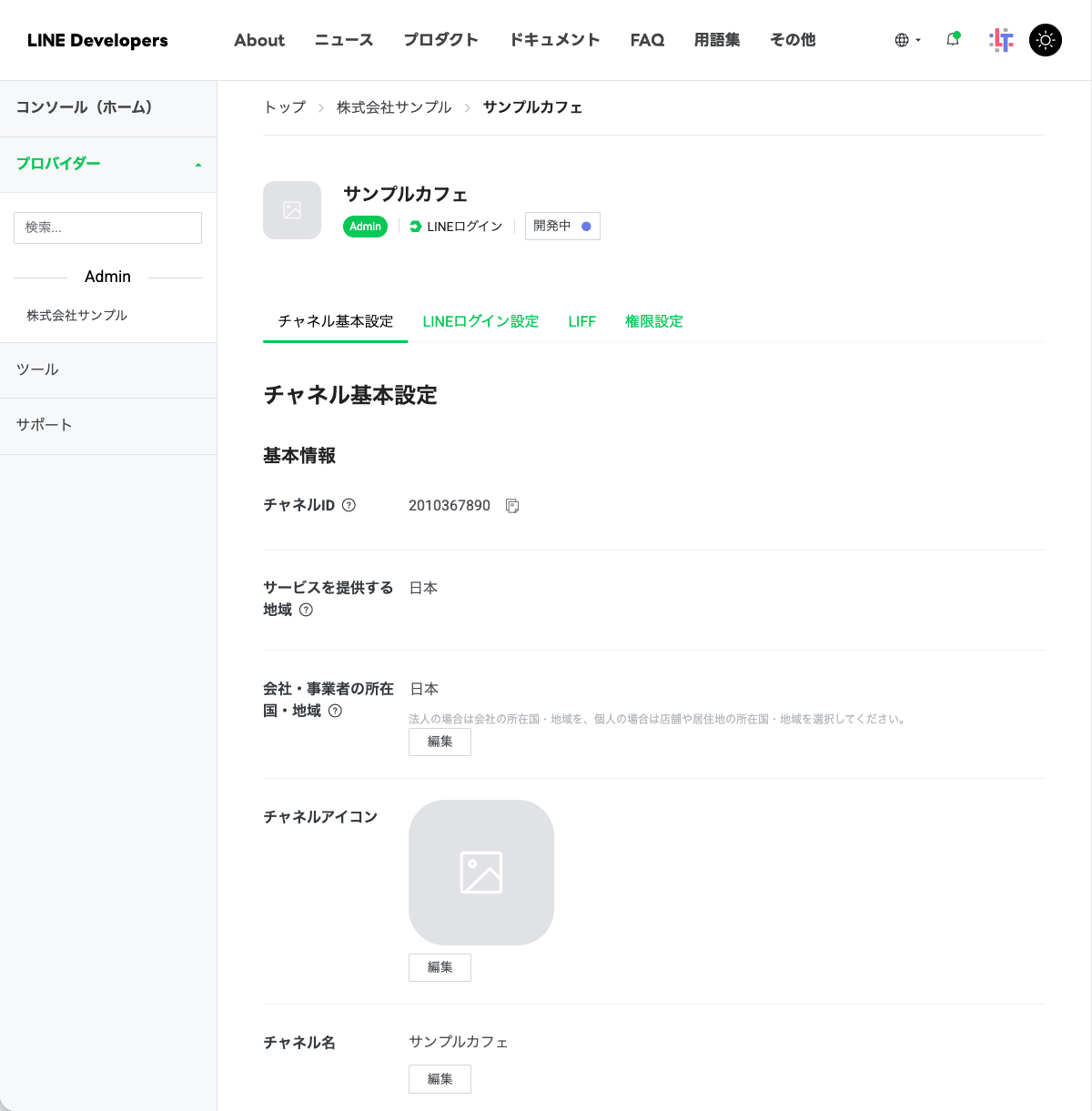Show help for サービスを提供する地域
The height and width of the screenshot is (1111, 1092).
[x=306, y=610]
